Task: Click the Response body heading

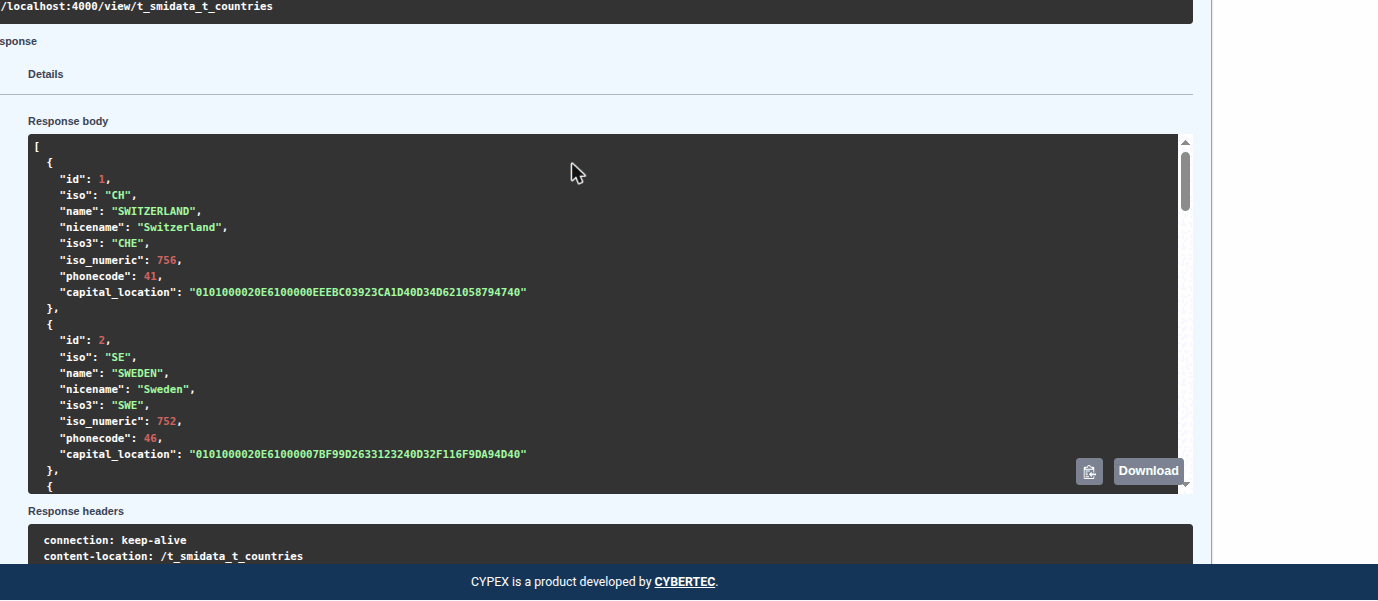Action: click(68, 121)
